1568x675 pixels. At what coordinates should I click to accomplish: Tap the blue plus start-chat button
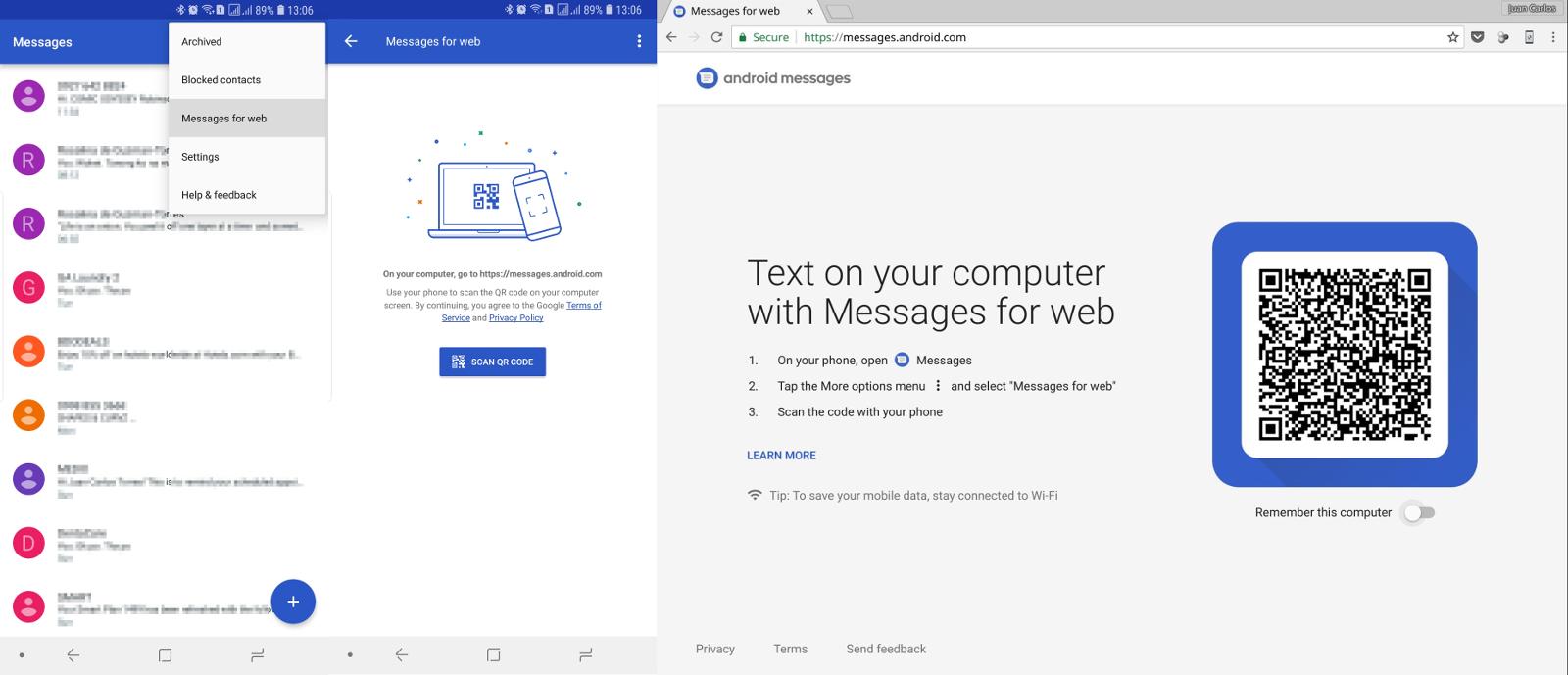tap(293, 602)
